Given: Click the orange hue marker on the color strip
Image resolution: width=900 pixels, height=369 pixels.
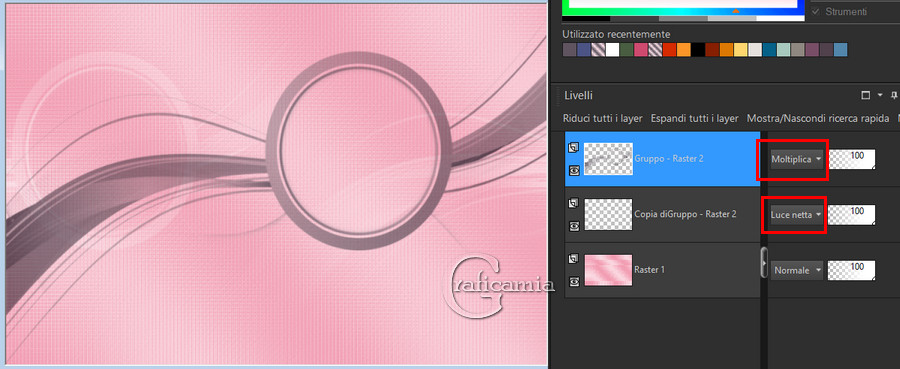Looking at the screenshot, I should pos(736,11).
